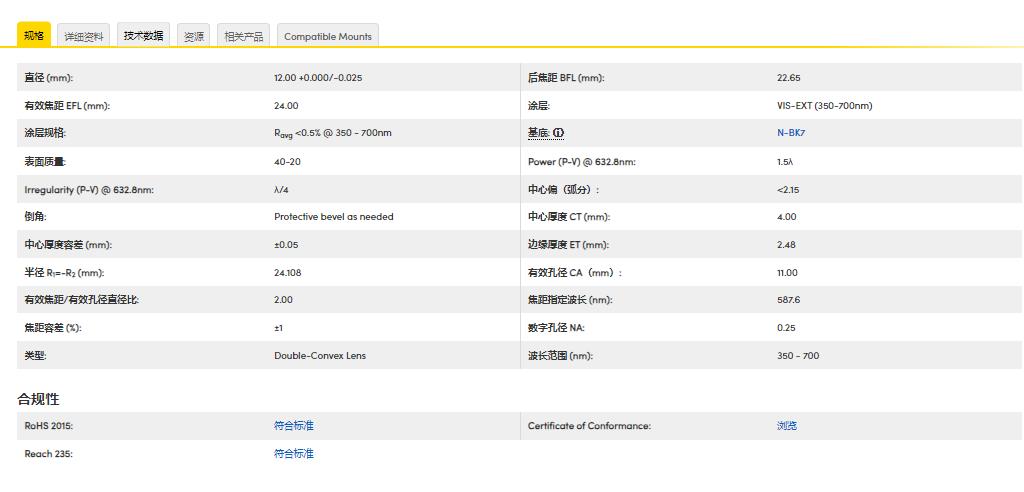Click 符合标准 link for Reach 235

(x=294, y=454)
